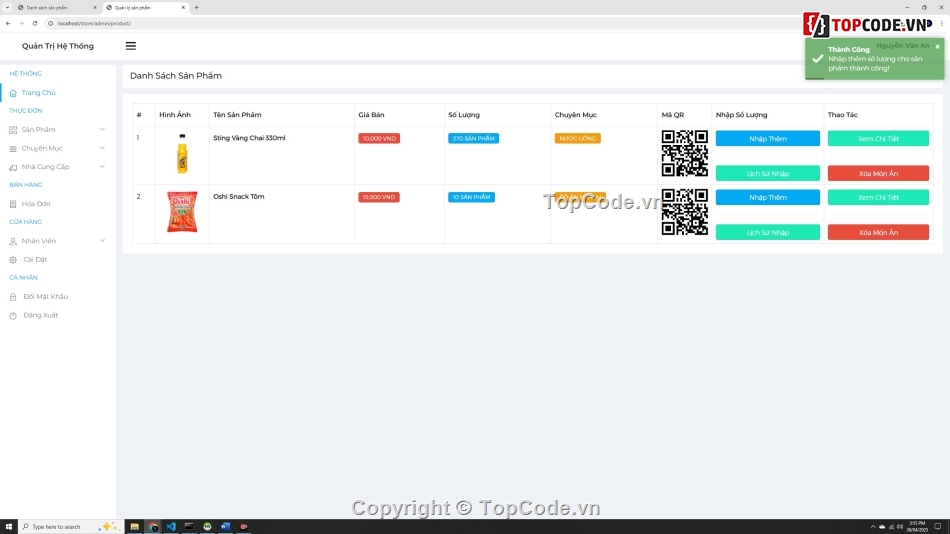Open the terminal icon in taskbar
Viewport: 950px width, 534px height.
coord(189,527)
